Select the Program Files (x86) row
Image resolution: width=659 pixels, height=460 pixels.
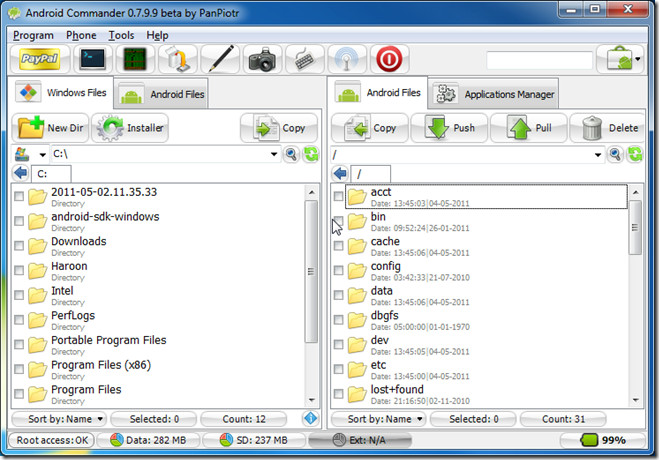pos(160,370)
